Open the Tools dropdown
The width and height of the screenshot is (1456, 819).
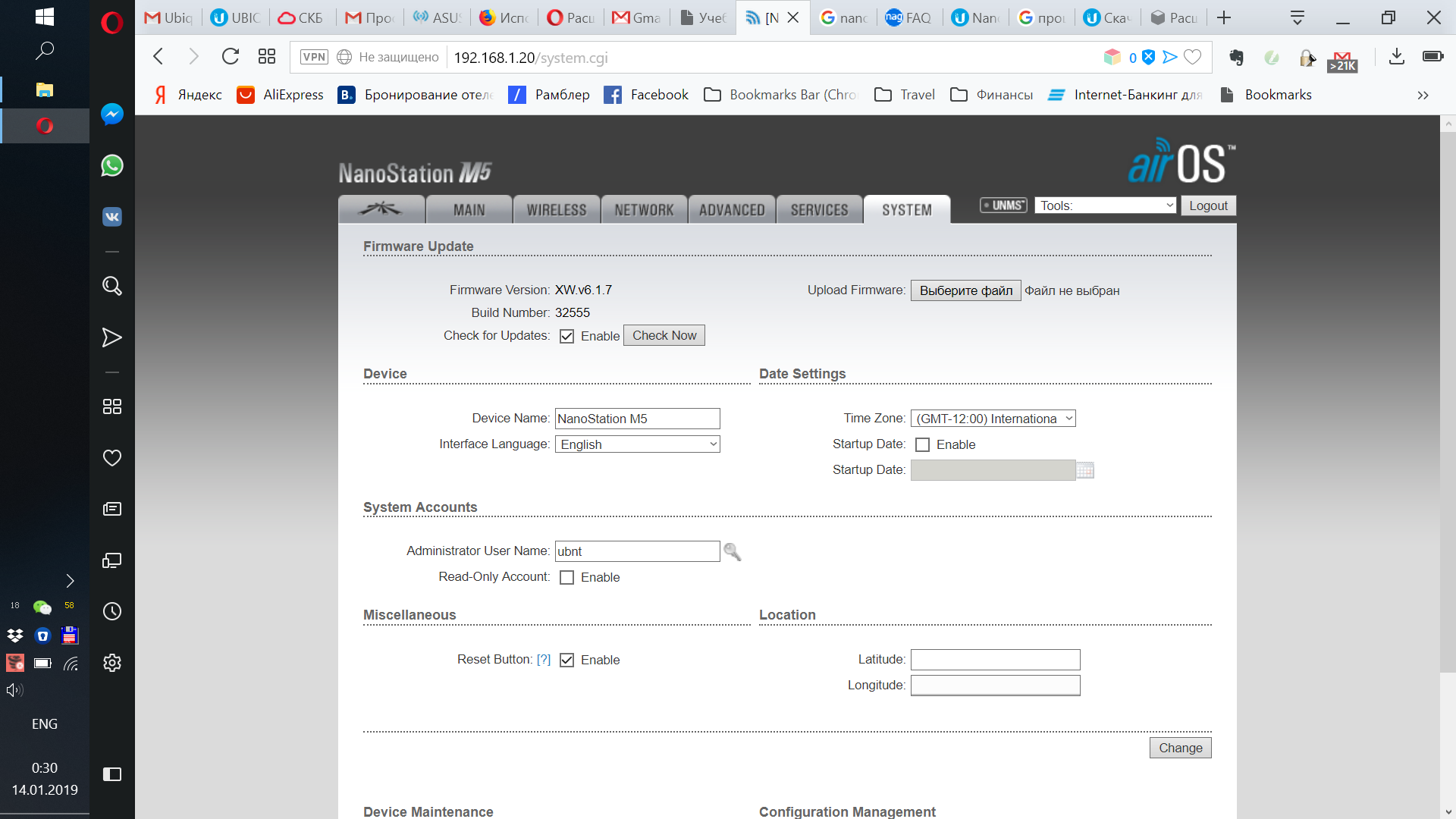1105,206
